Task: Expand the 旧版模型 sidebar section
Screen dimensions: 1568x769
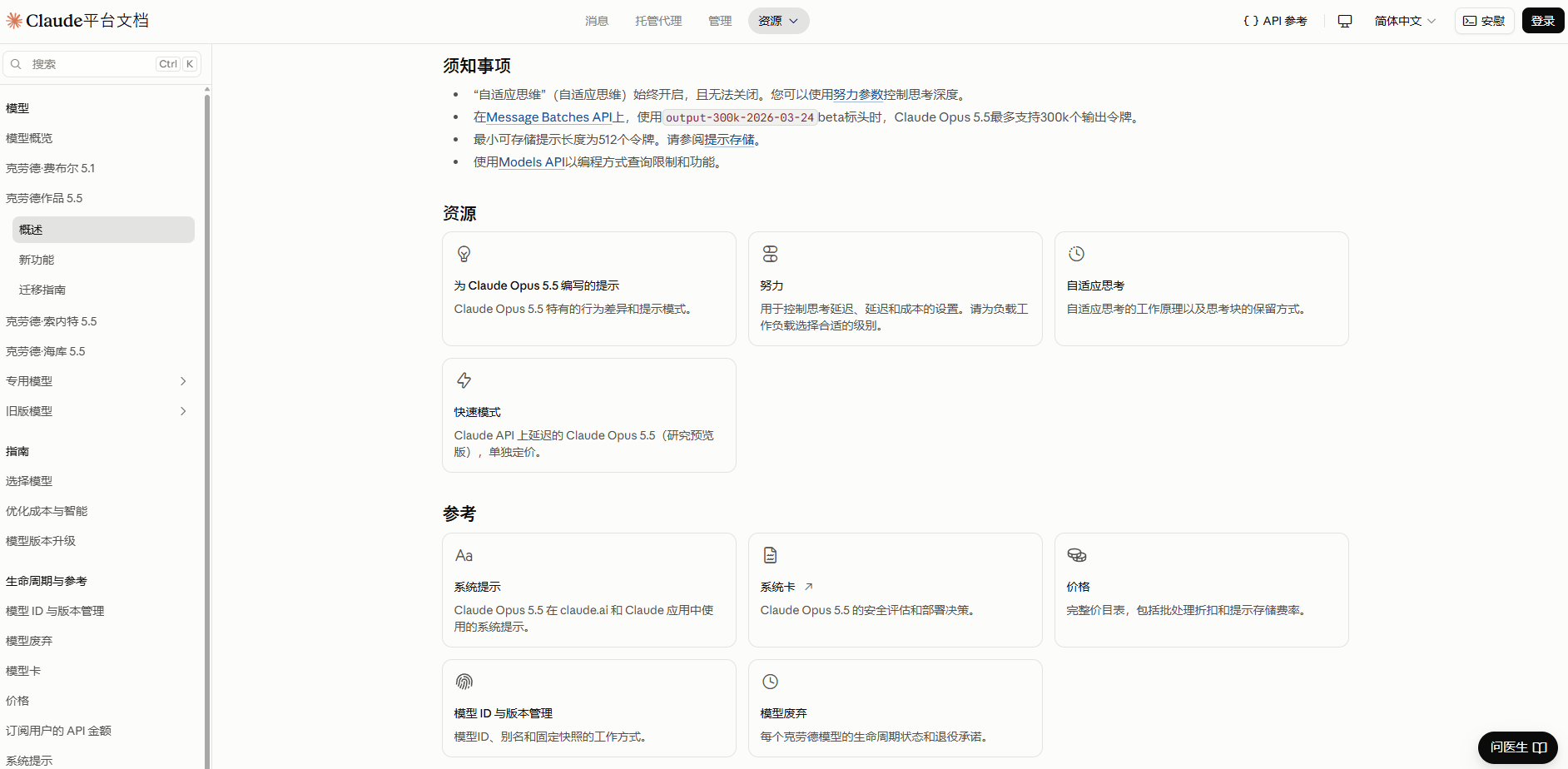Action: pos(183,411)
